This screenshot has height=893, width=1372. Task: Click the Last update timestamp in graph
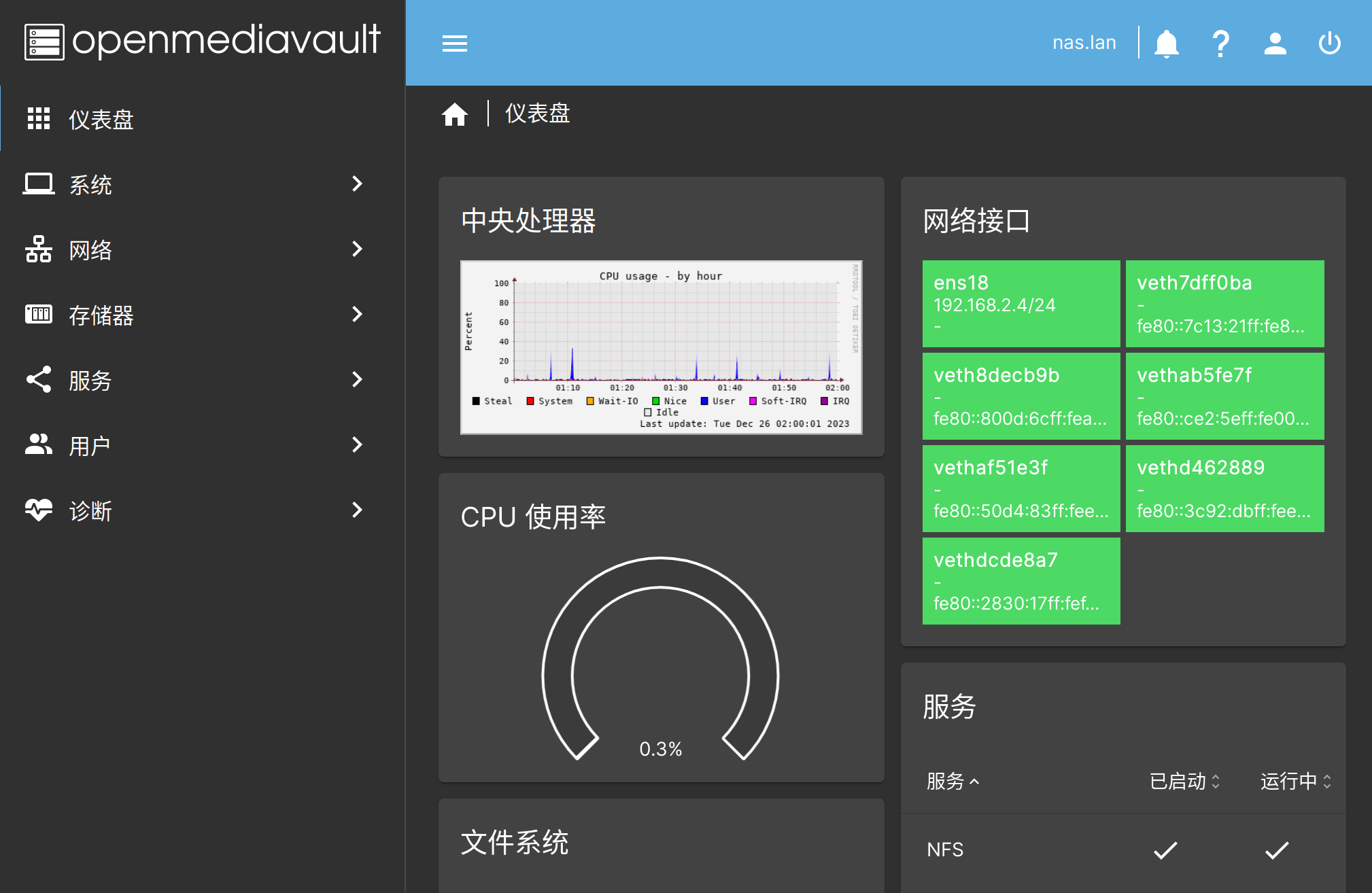744,423
